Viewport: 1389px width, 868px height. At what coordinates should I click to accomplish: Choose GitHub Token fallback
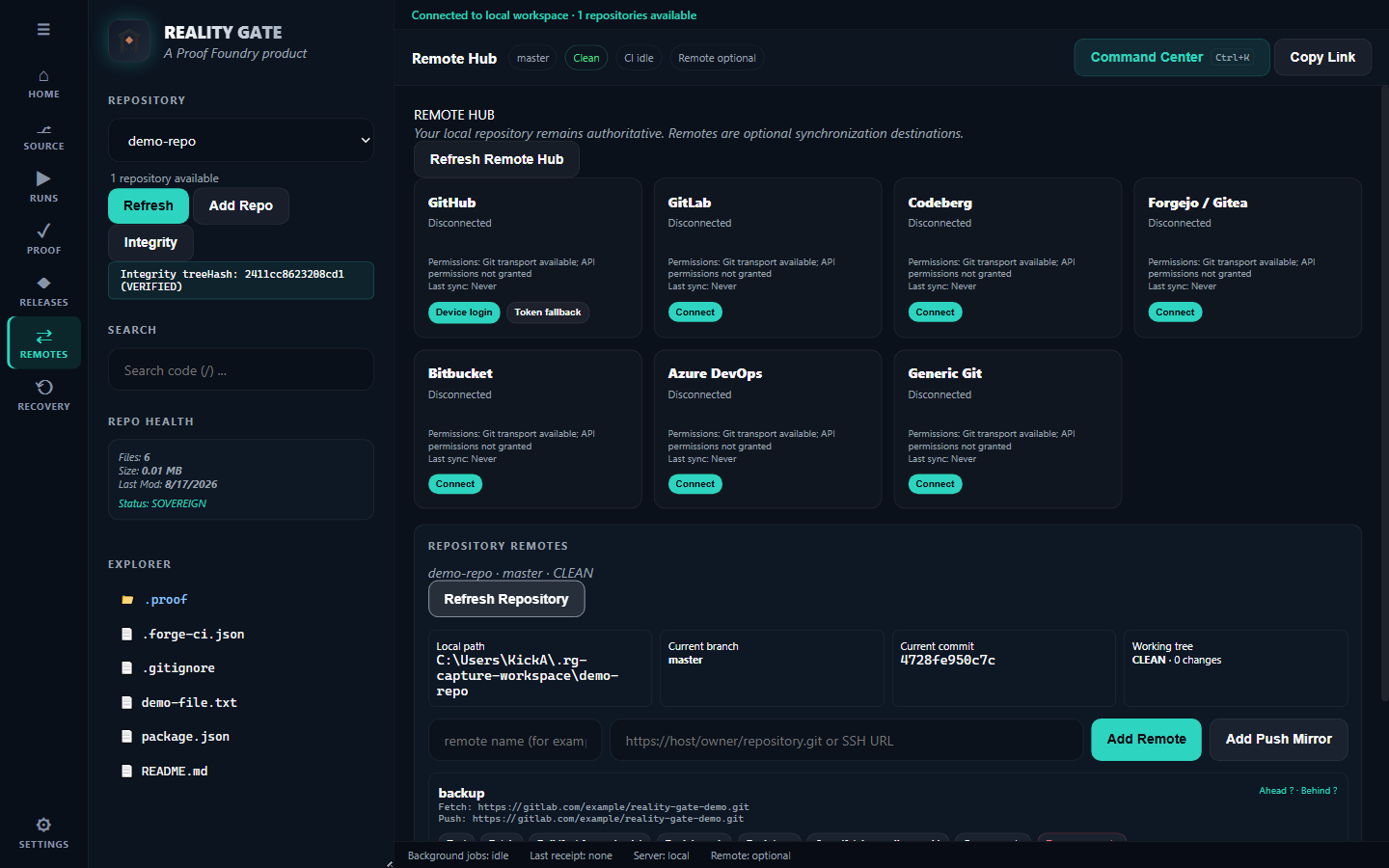point(548,312)
